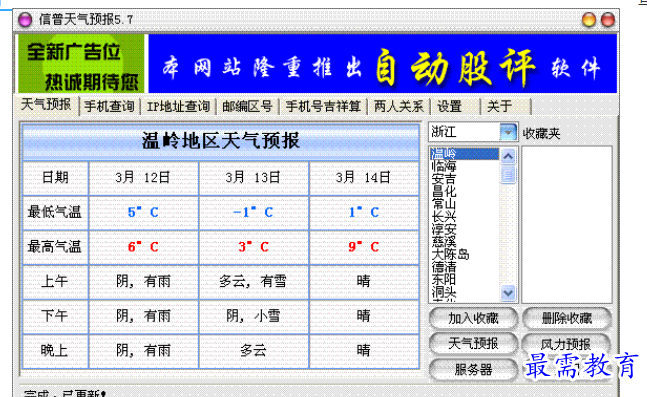Viewport: 647px width, 397px height.
Task: Click the 服务器 button
Action: tap(473, 369)
